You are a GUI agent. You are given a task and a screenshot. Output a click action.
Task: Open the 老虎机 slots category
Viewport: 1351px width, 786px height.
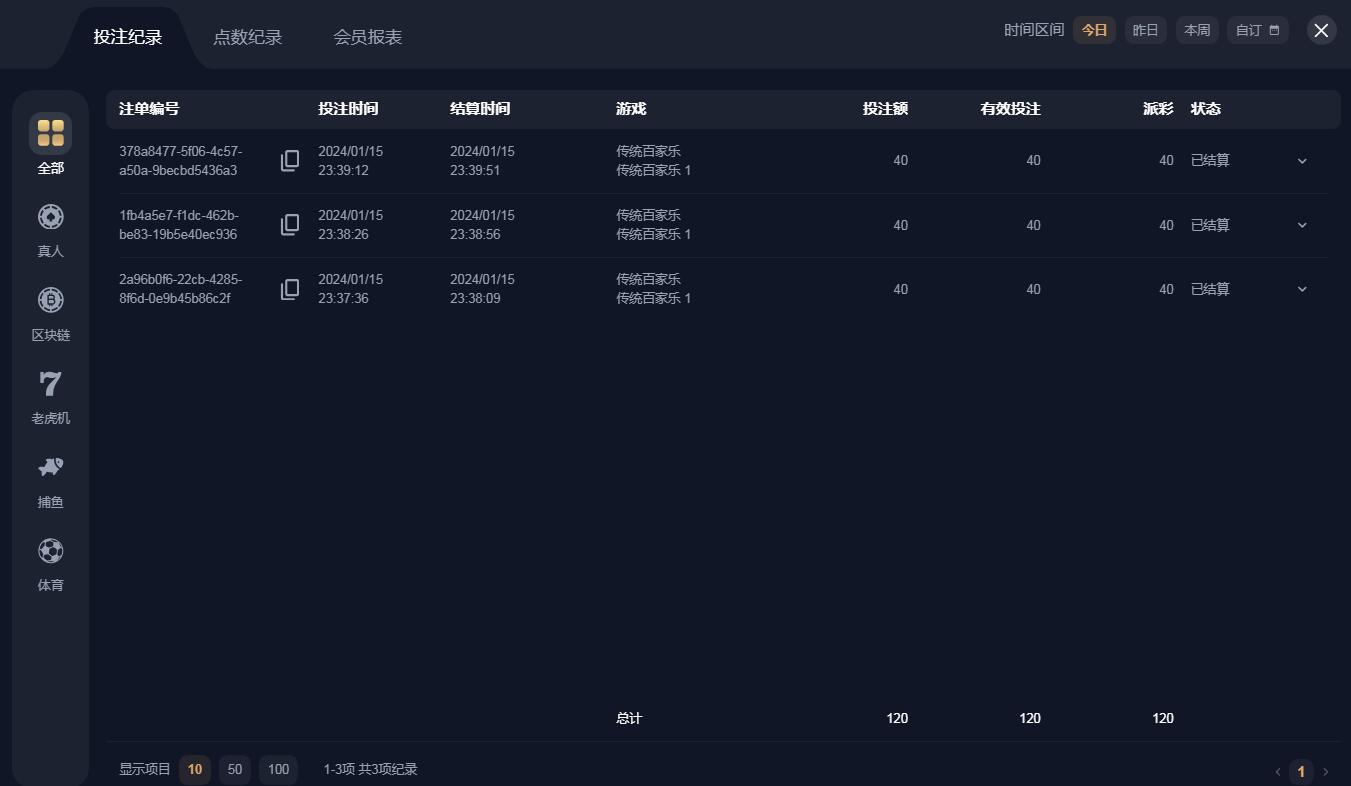coord(50,384)
